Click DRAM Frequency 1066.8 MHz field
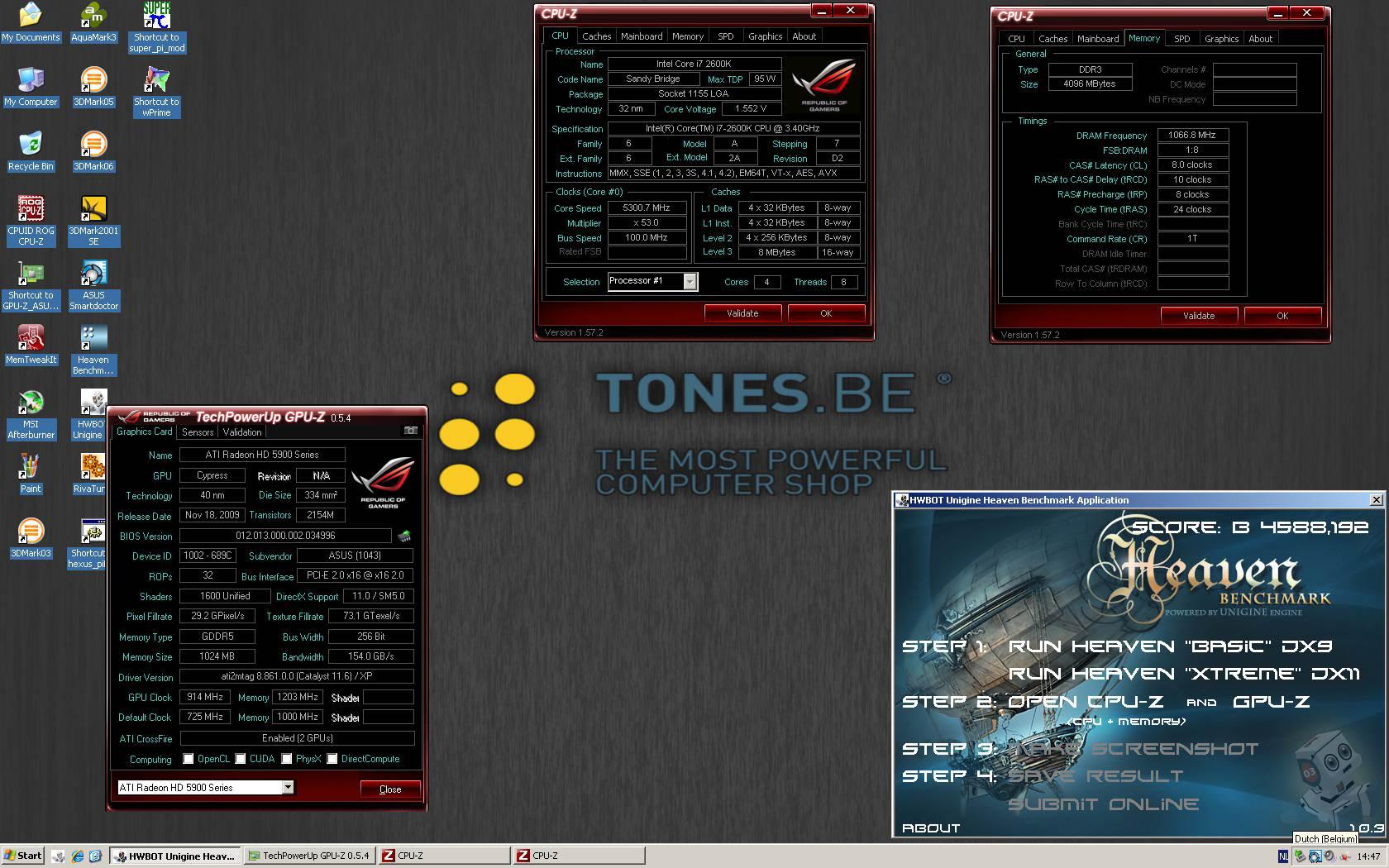This screenshot has width=1389, height=868. tap(1192, 135)
